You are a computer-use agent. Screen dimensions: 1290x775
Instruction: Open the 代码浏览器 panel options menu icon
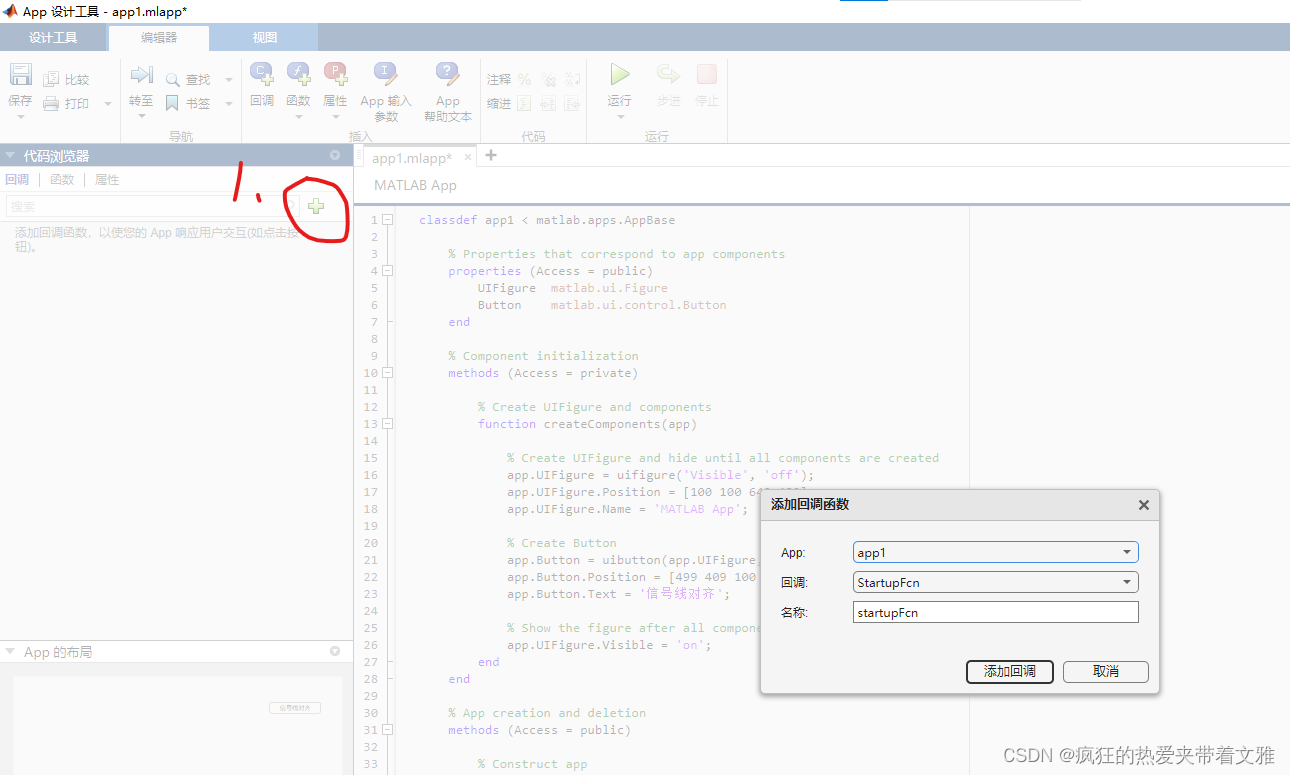[335, 155]
